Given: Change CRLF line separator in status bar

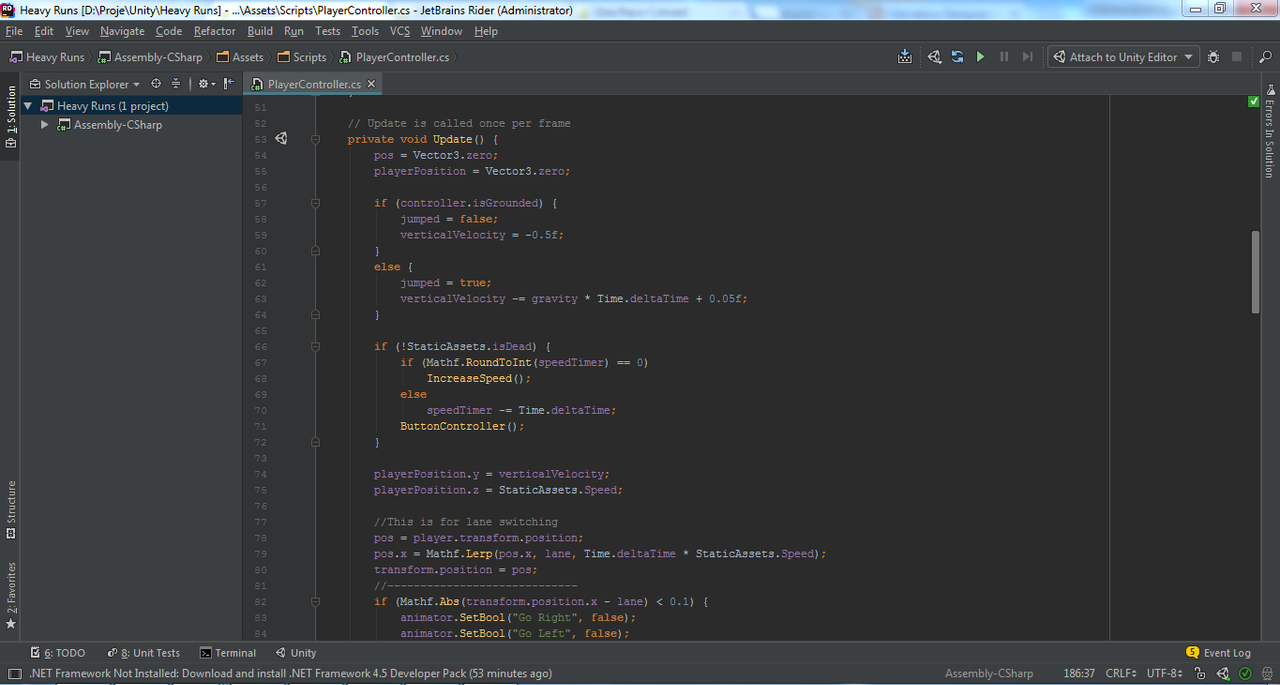Looking at the screenshot, I should (1121, 673).
